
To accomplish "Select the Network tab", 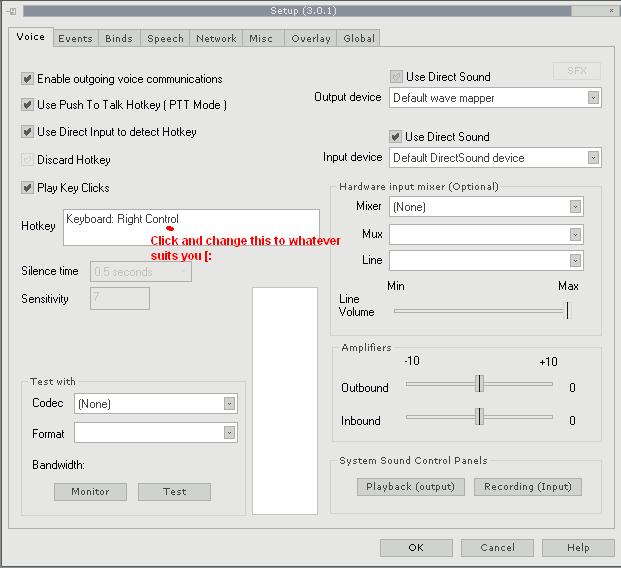I will pos(216,38).
